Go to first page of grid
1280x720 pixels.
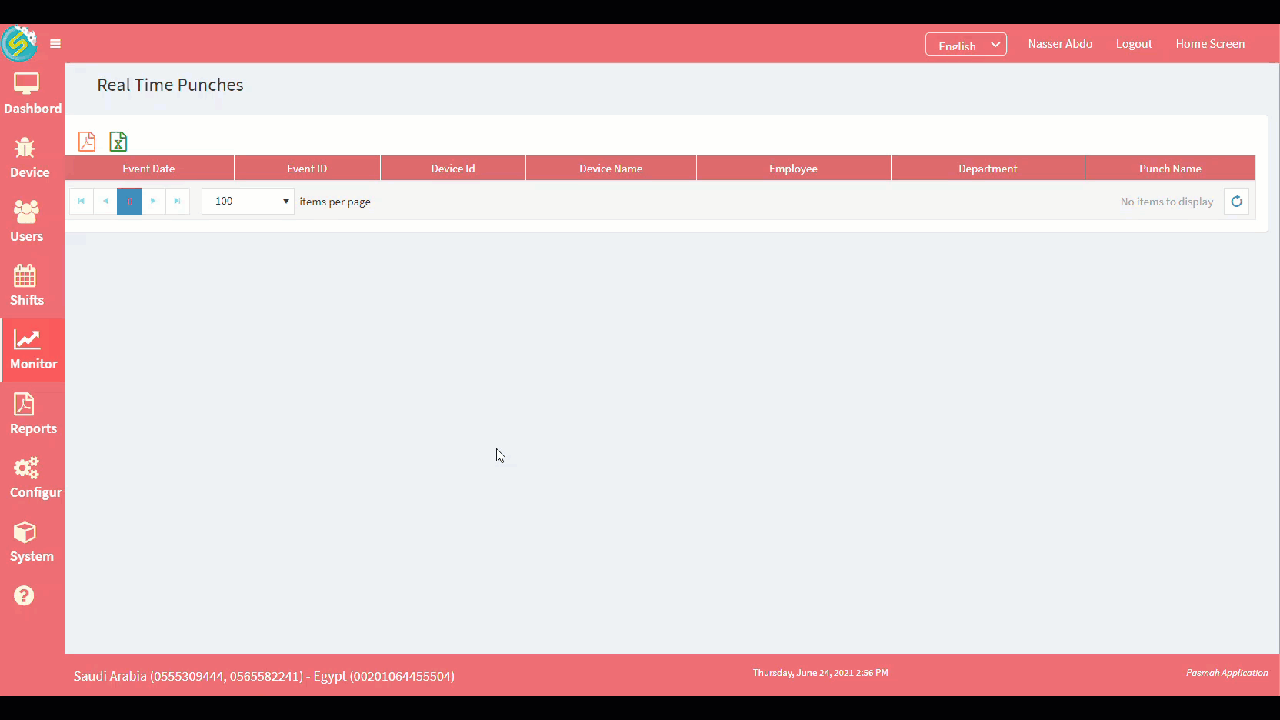81,201
